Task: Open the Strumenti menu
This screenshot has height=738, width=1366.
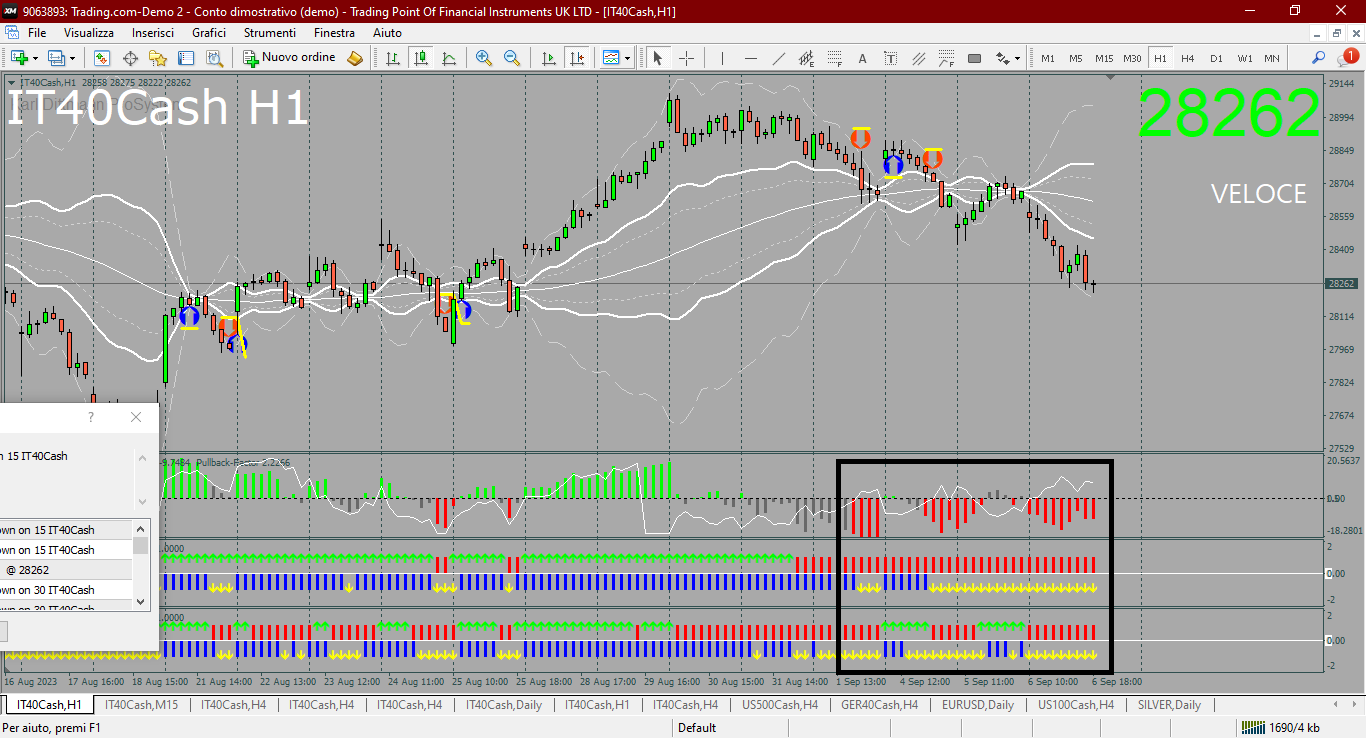Action: (x=270, y=33)
